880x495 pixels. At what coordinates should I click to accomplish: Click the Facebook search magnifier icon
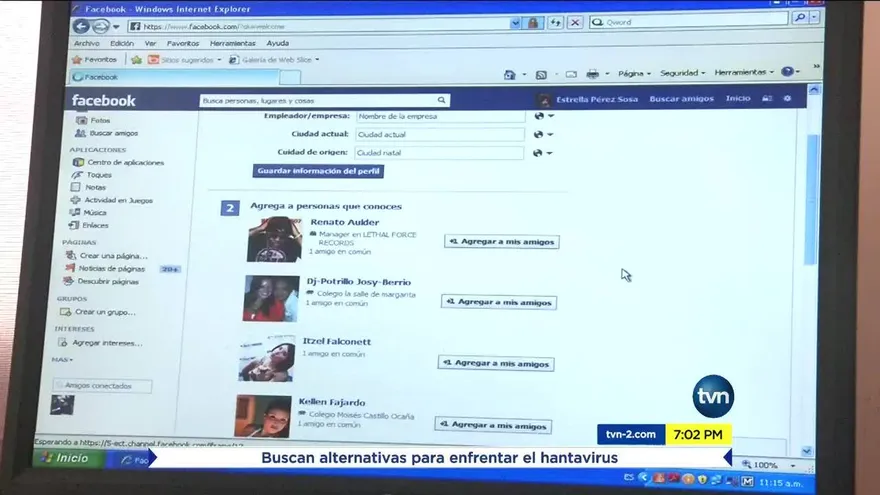[442, 100]
